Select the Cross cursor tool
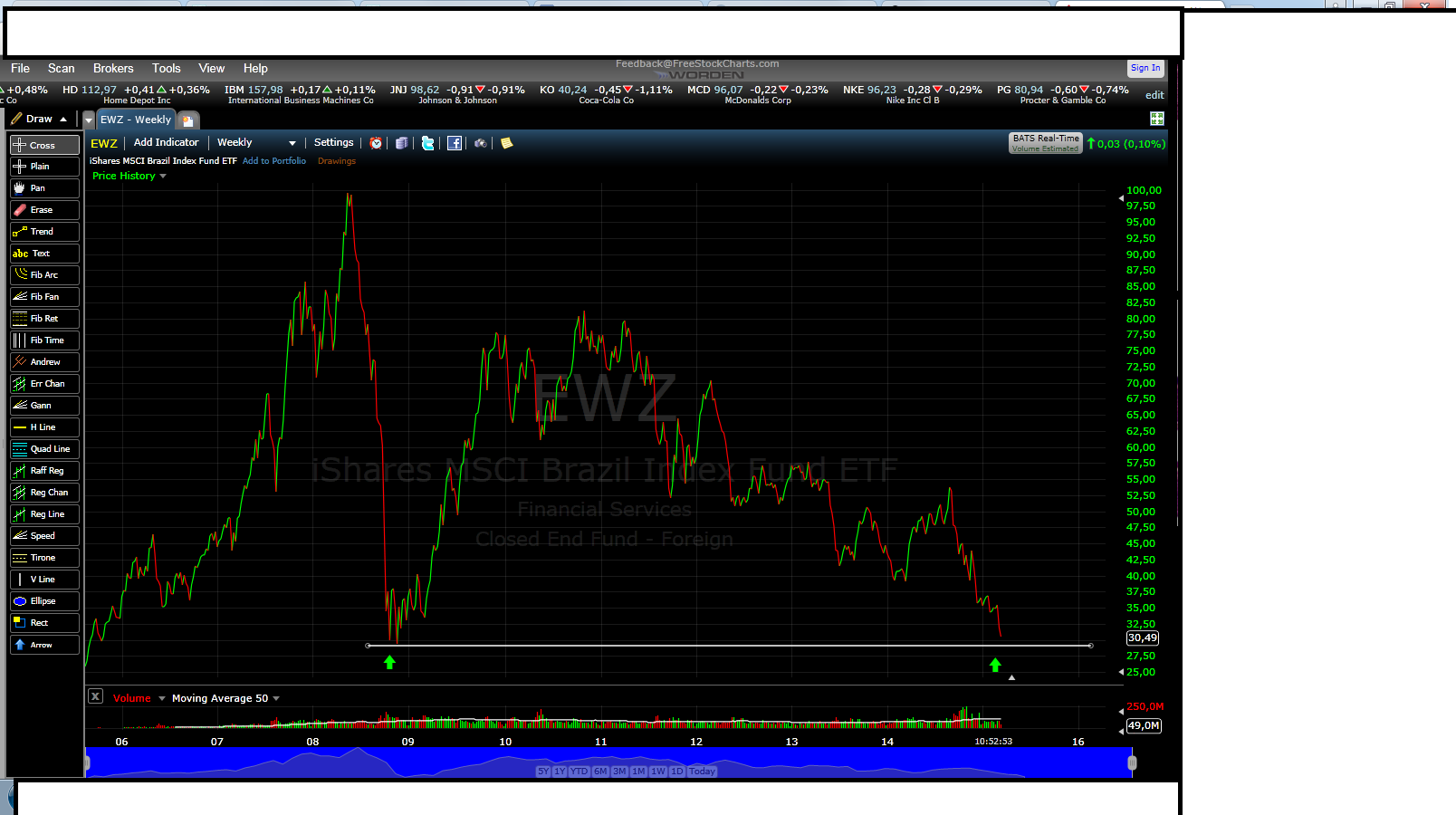 tap(44, 145)
